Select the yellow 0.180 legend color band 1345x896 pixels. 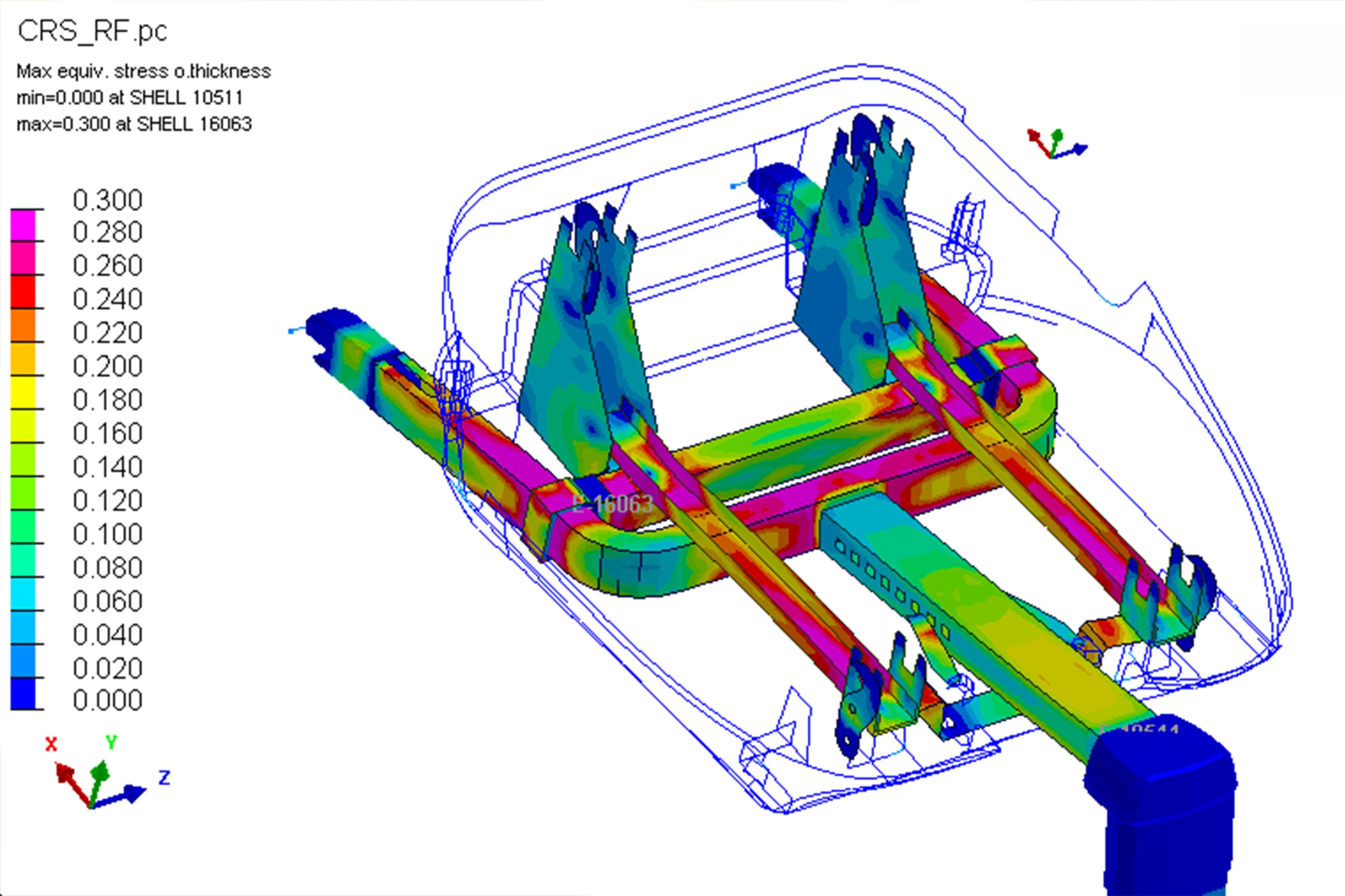tap(23, 392)
